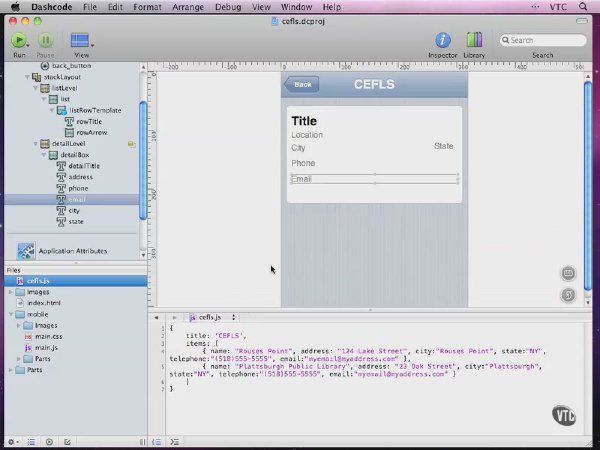
Task: Expand the Parts folder under mobile
Action: coord(19,359)
